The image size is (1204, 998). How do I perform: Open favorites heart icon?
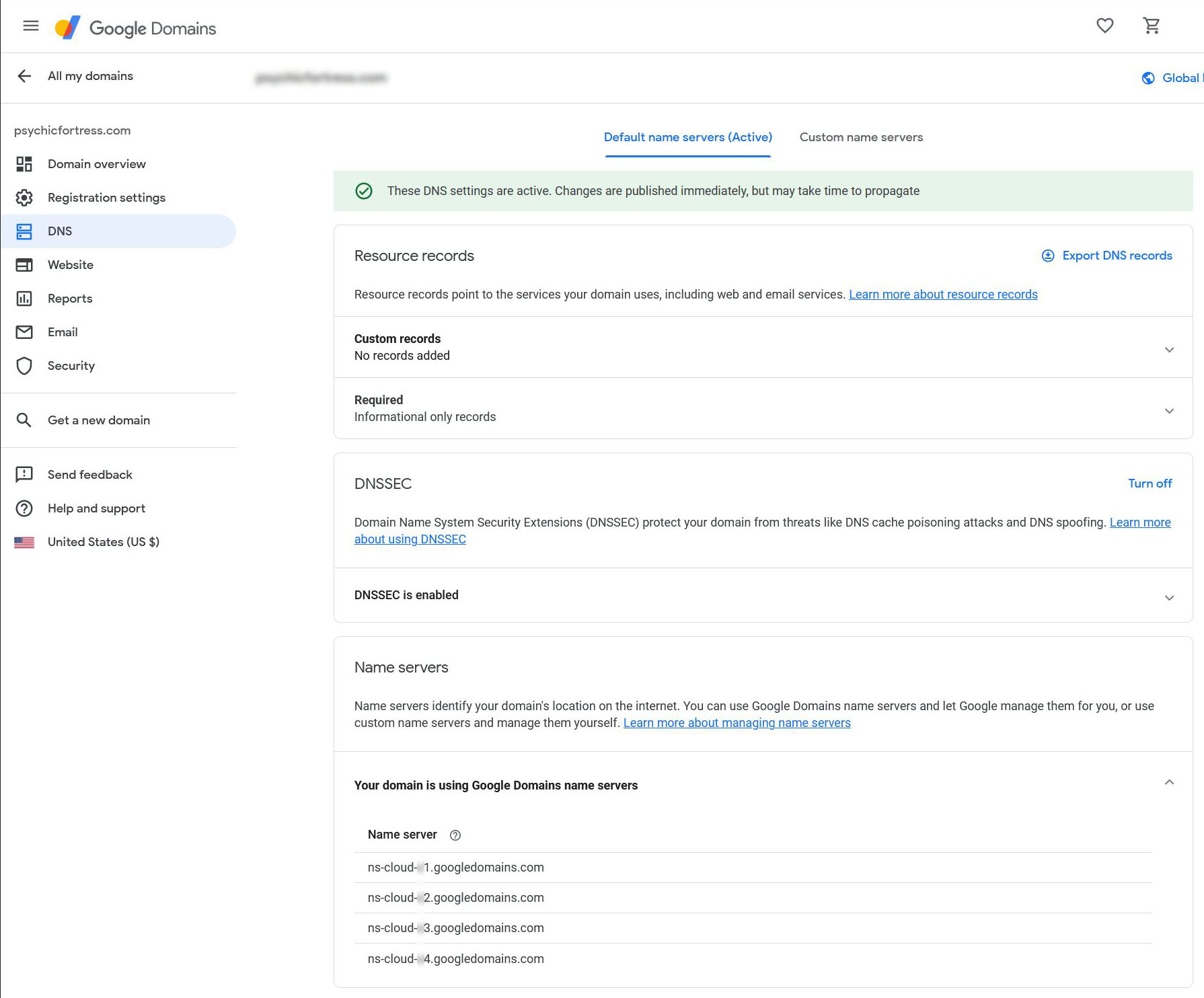1105,26
